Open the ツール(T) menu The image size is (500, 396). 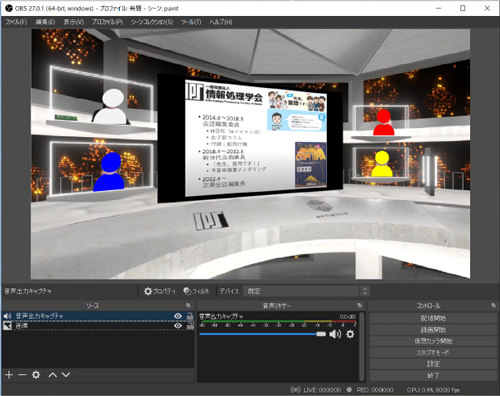pos(191,22)
